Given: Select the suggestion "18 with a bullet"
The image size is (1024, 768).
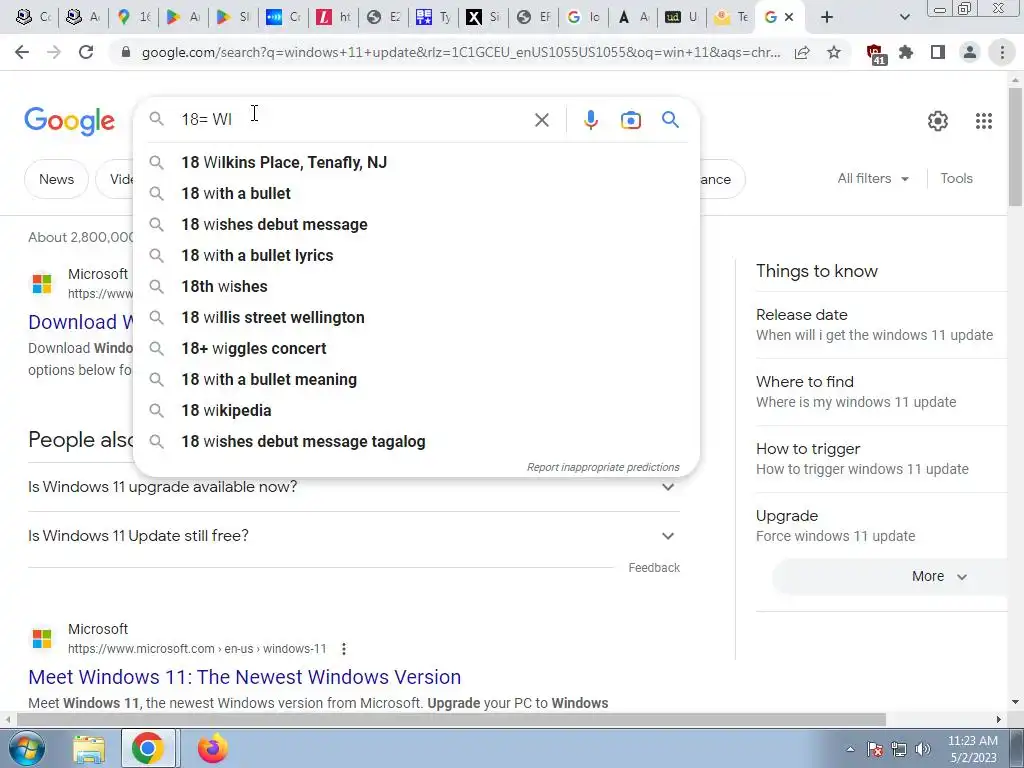Looking at the screenshot, I should pyautogui.click(x=416, y=193).
